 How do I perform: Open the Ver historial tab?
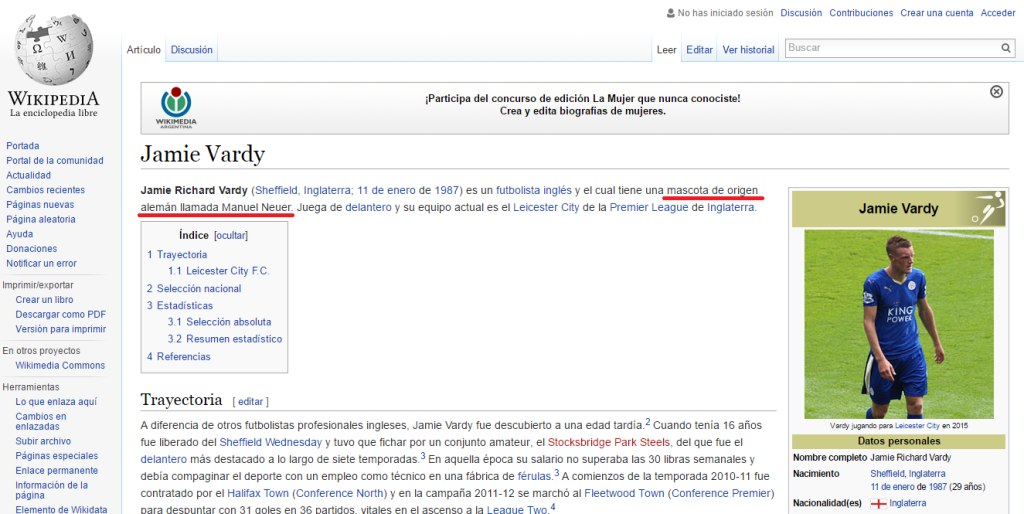[748, 50]
